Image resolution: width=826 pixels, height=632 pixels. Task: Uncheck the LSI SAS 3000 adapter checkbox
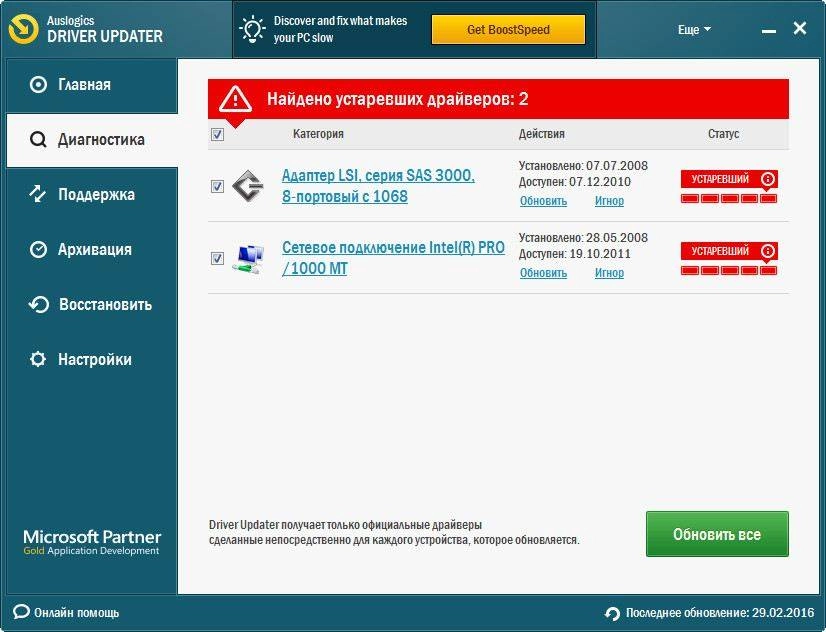(x=217, y=186)
